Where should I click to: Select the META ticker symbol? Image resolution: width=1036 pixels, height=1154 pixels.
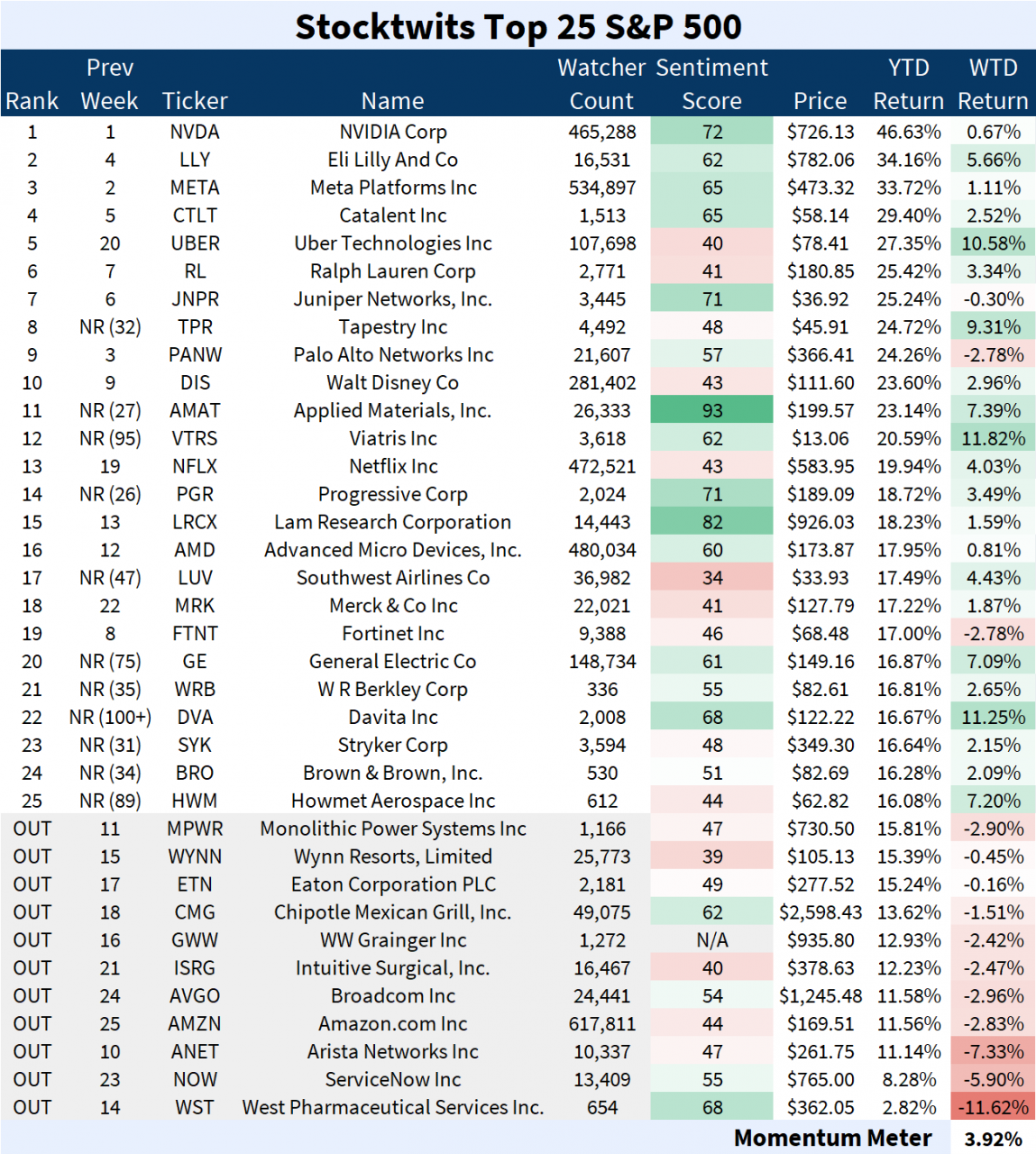[195, 187]
